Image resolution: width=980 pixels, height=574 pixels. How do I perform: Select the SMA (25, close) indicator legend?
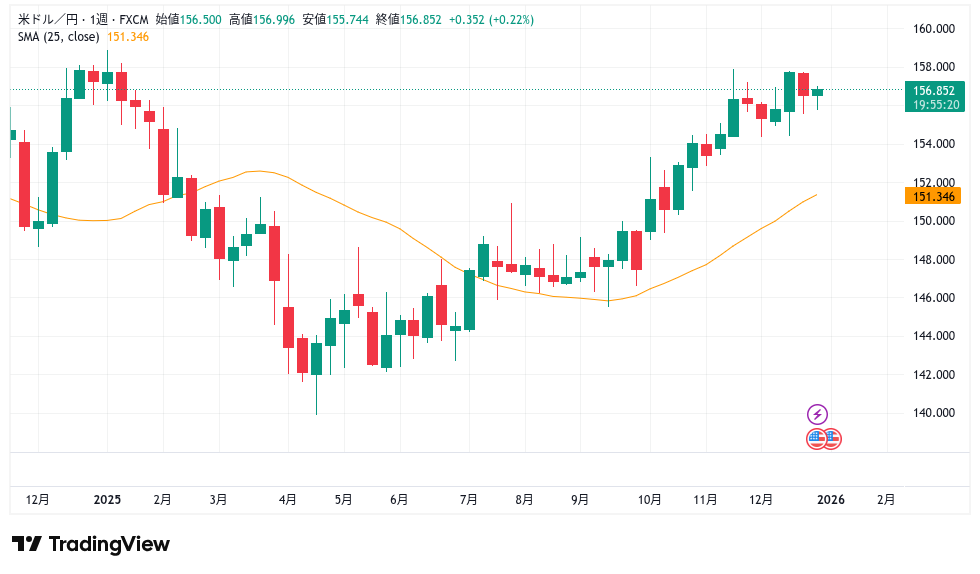point(58,37)
